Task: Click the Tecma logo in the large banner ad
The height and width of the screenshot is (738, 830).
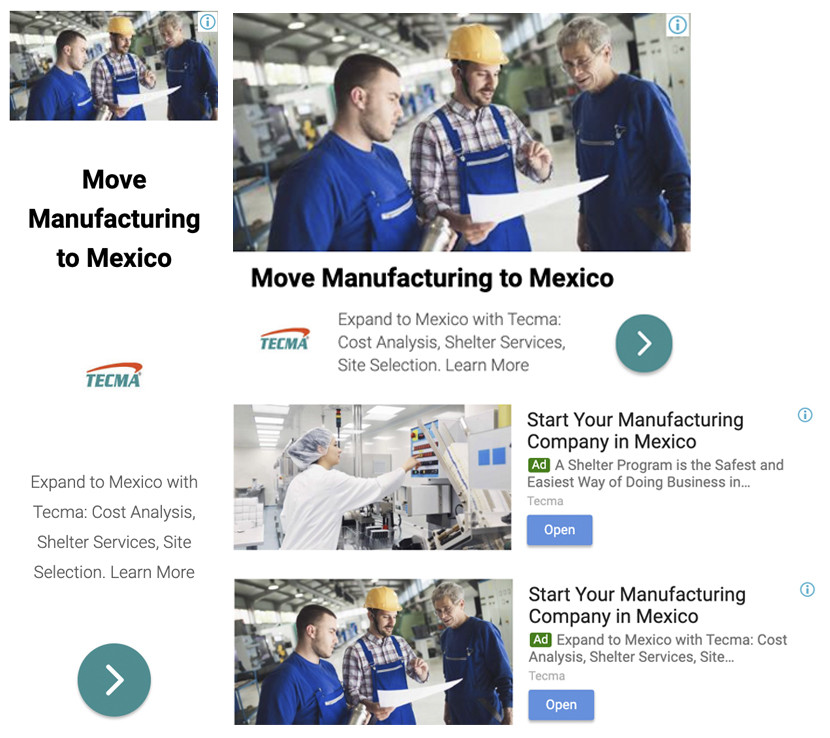Action: 285,340
